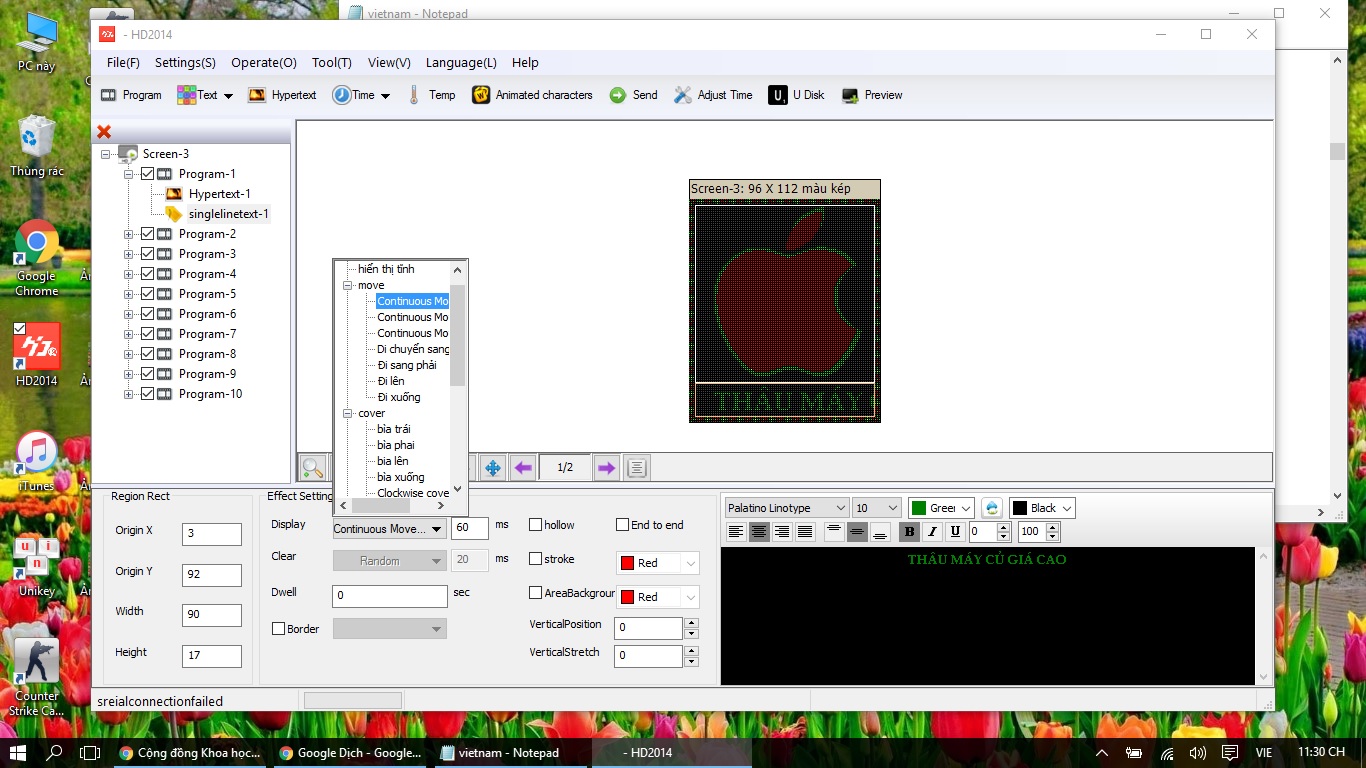Click the picture icon between color dropdowns
Viewport: 1366px width, 768px height.
(991, 508)
